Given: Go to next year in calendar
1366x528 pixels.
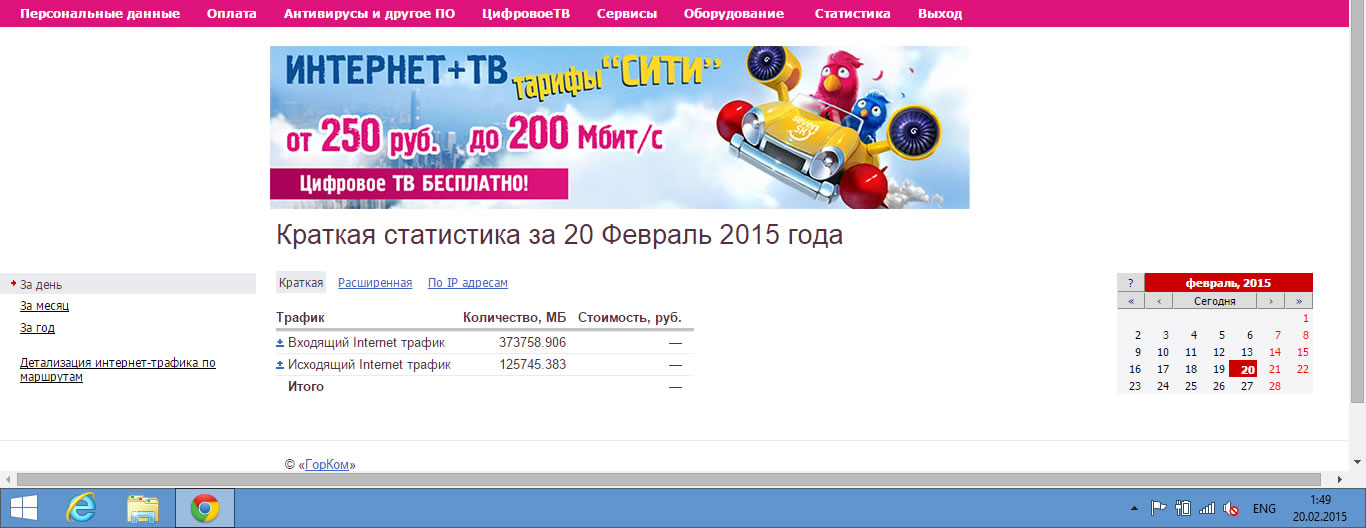Looking at the screenshot, I should tap(1299, 300).
